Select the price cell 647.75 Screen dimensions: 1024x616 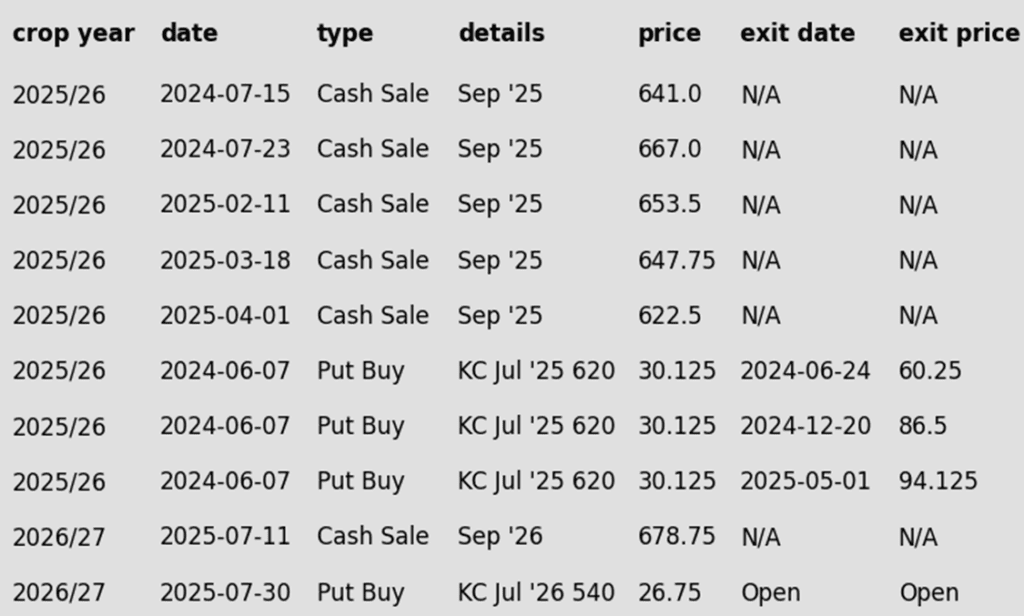677,260
